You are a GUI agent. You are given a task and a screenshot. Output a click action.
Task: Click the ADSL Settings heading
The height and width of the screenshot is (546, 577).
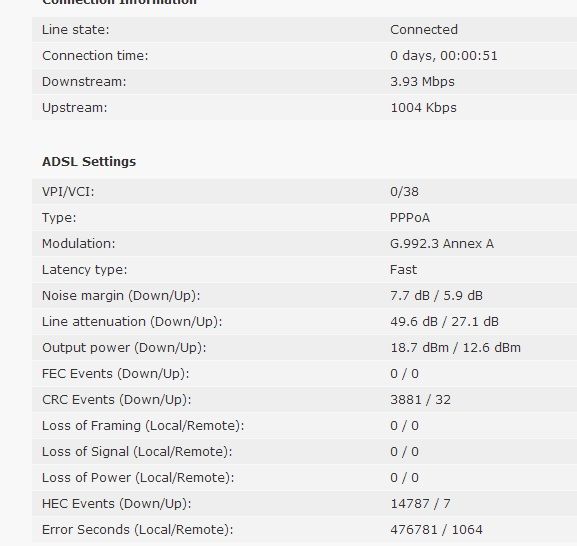[89, 162]
